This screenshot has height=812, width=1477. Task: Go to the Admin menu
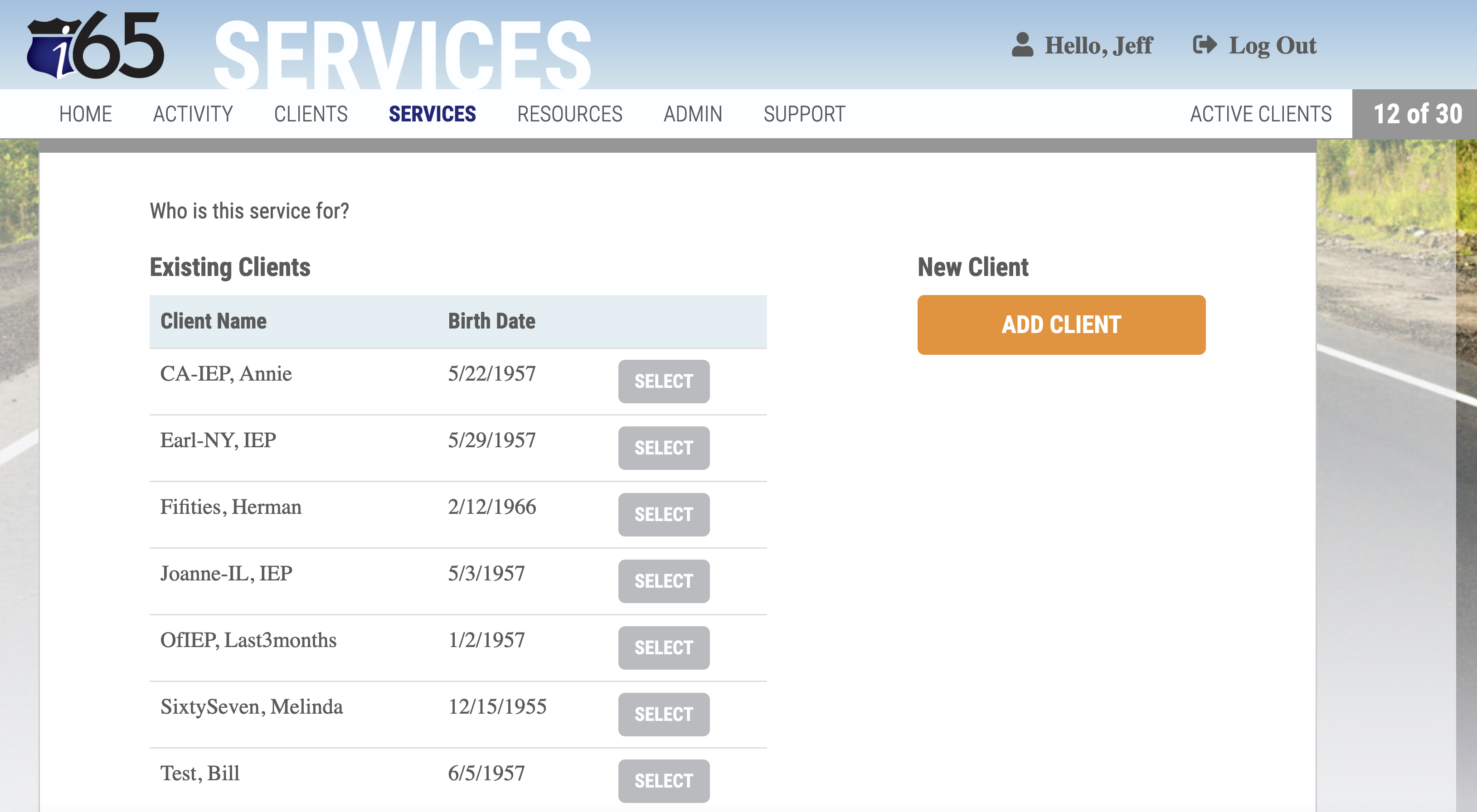(x=693, y=114)
